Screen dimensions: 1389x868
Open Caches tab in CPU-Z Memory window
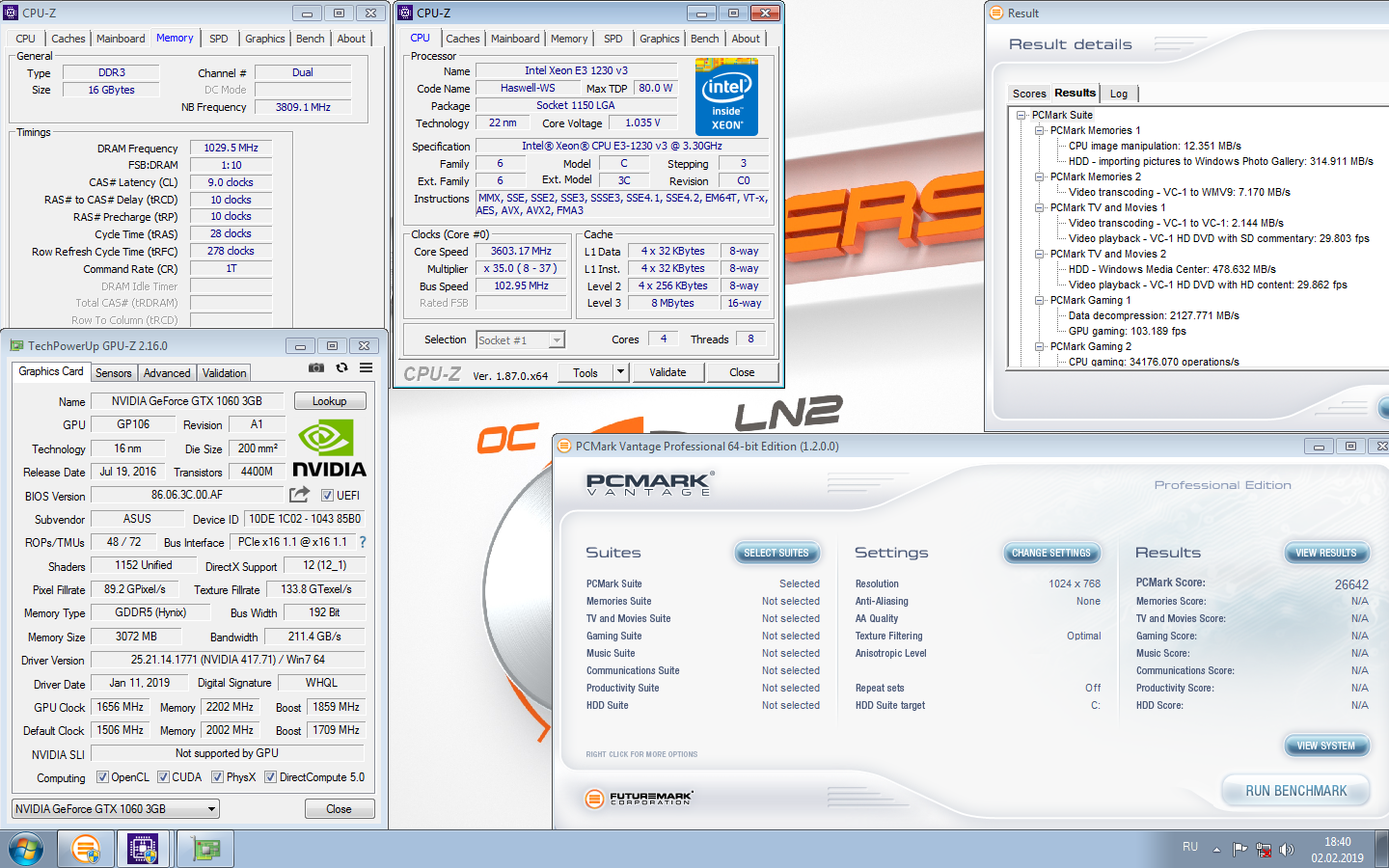(68, 39)
